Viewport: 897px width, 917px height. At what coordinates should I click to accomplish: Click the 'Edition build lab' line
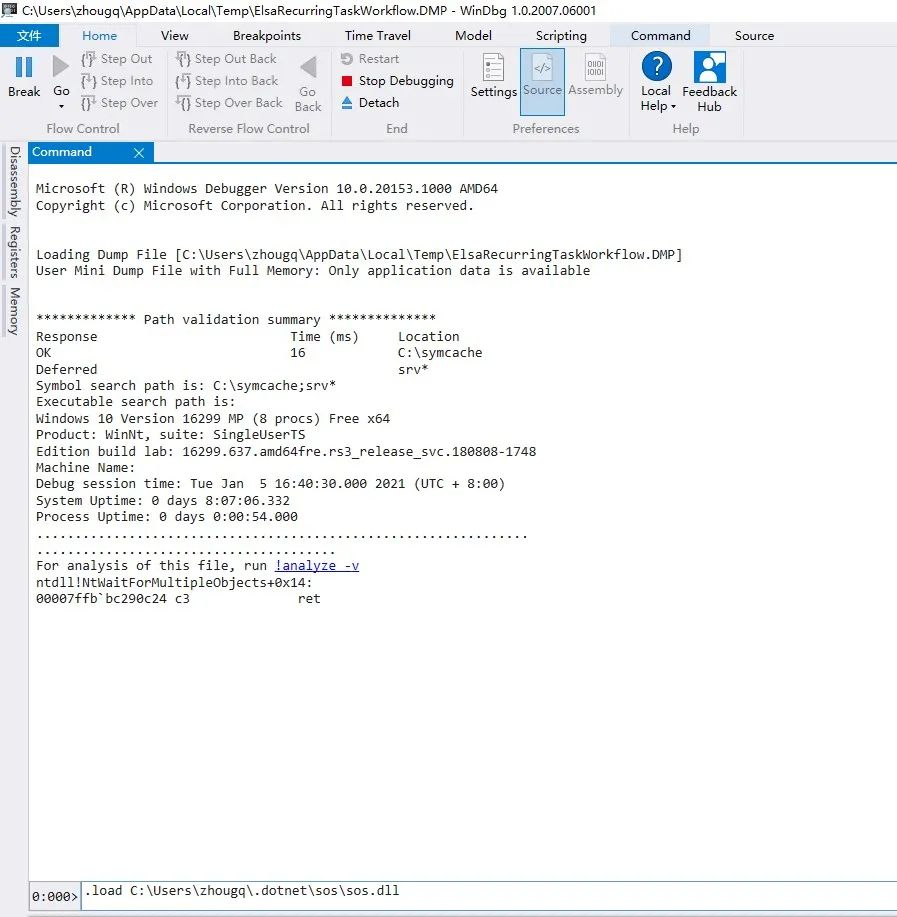click(286, 451)
